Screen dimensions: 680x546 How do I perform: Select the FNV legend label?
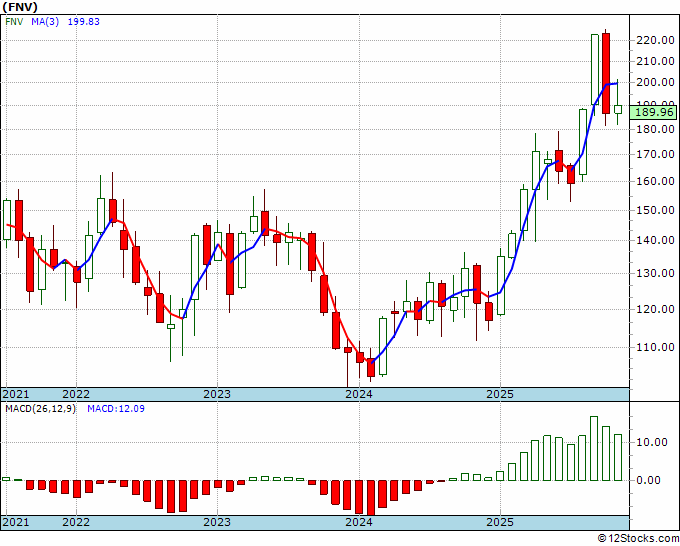pos(14,21)
